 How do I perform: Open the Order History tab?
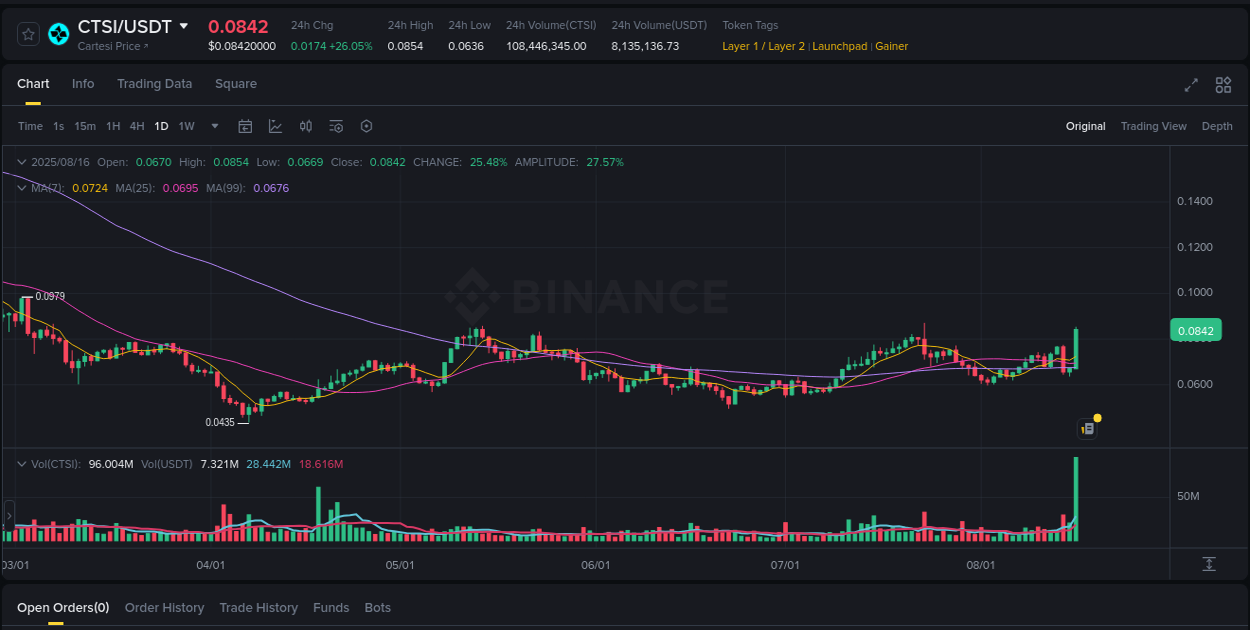point(164,607)
